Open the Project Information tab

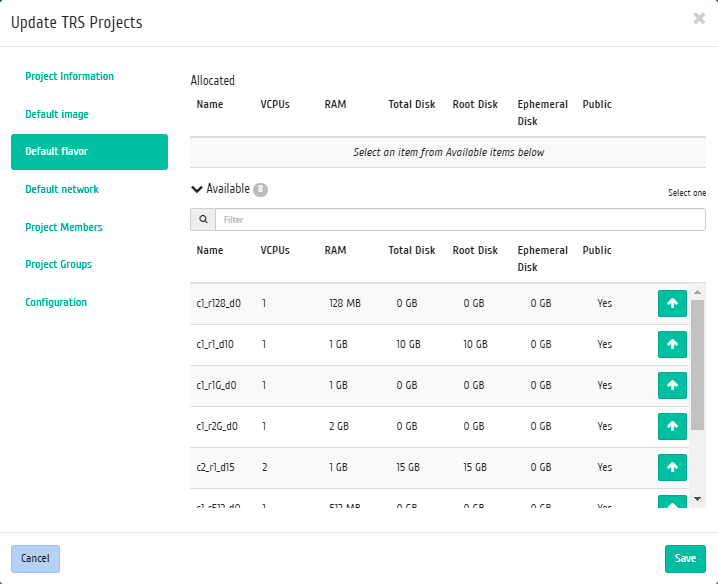(70, 76)
